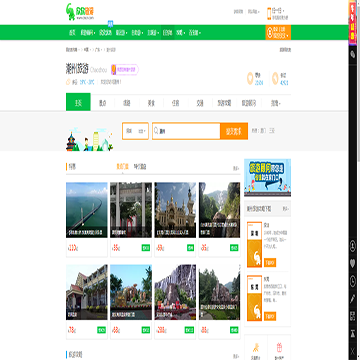This screenshot has width=360, height=360.
Task: Click green book button on 55 yuan ticket card
Action: (x=146, y=248)
